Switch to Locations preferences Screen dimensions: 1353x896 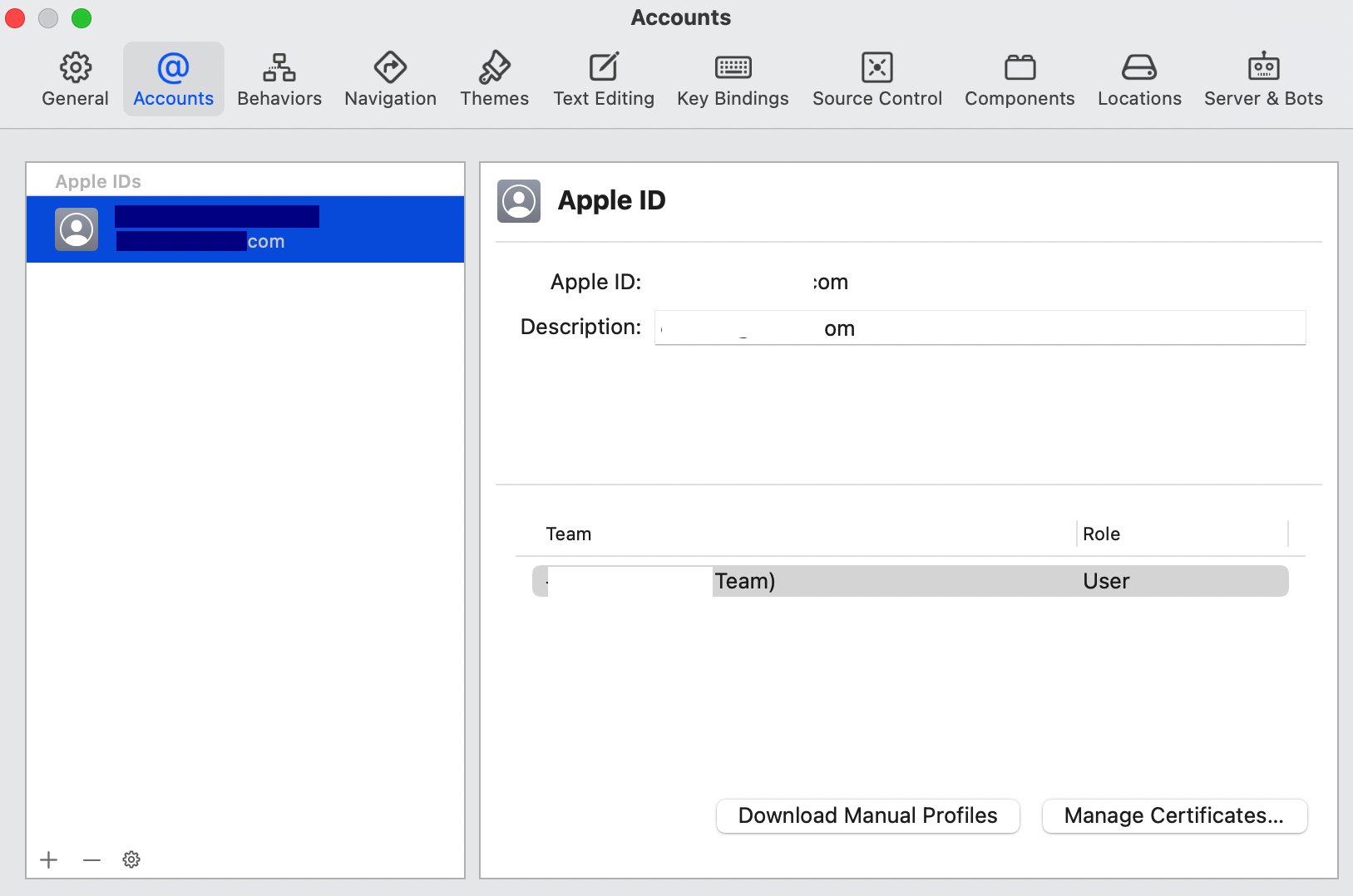click(x=1139, y=79)
